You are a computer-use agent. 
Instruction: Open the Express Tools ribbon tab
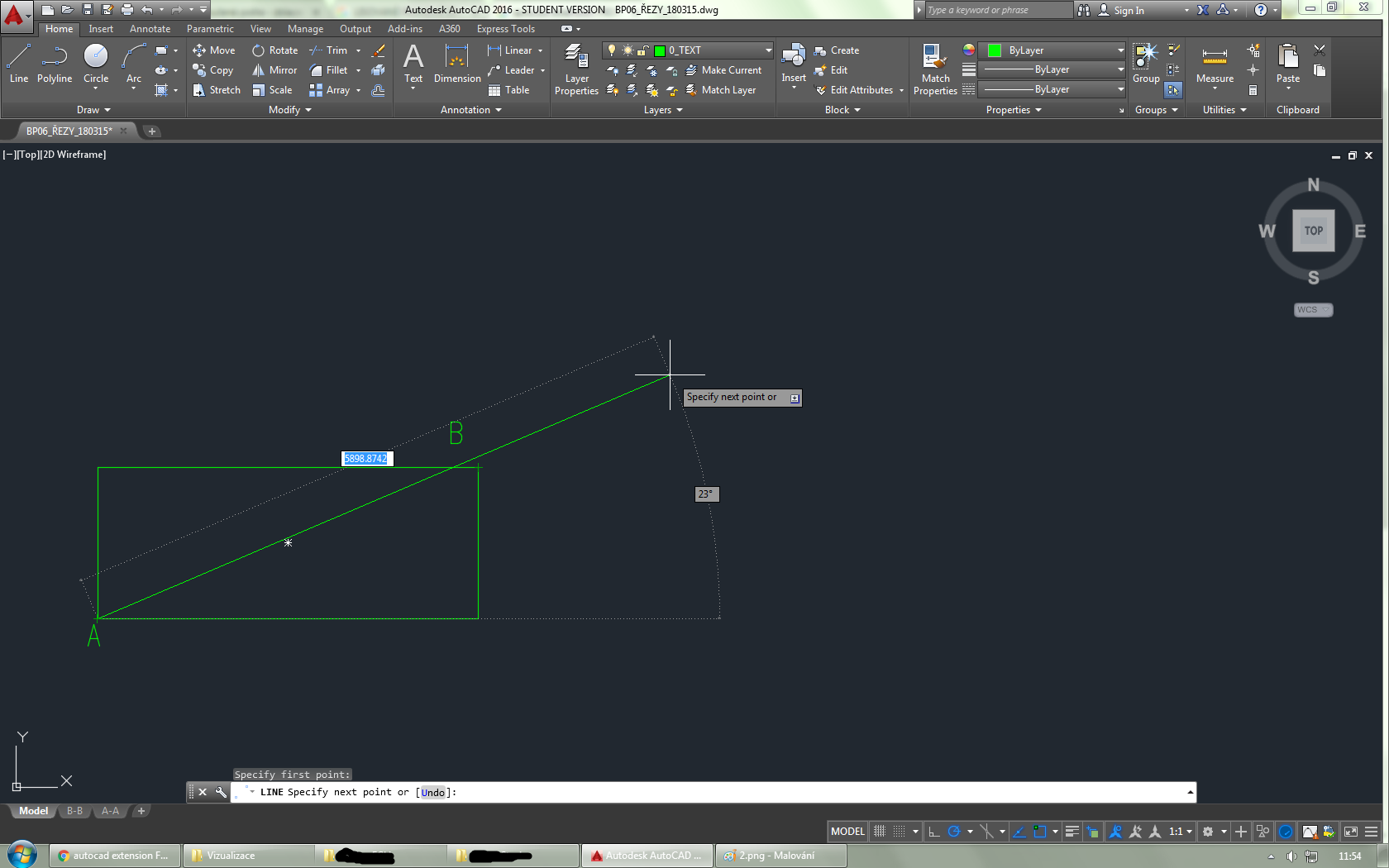point(505,29)
